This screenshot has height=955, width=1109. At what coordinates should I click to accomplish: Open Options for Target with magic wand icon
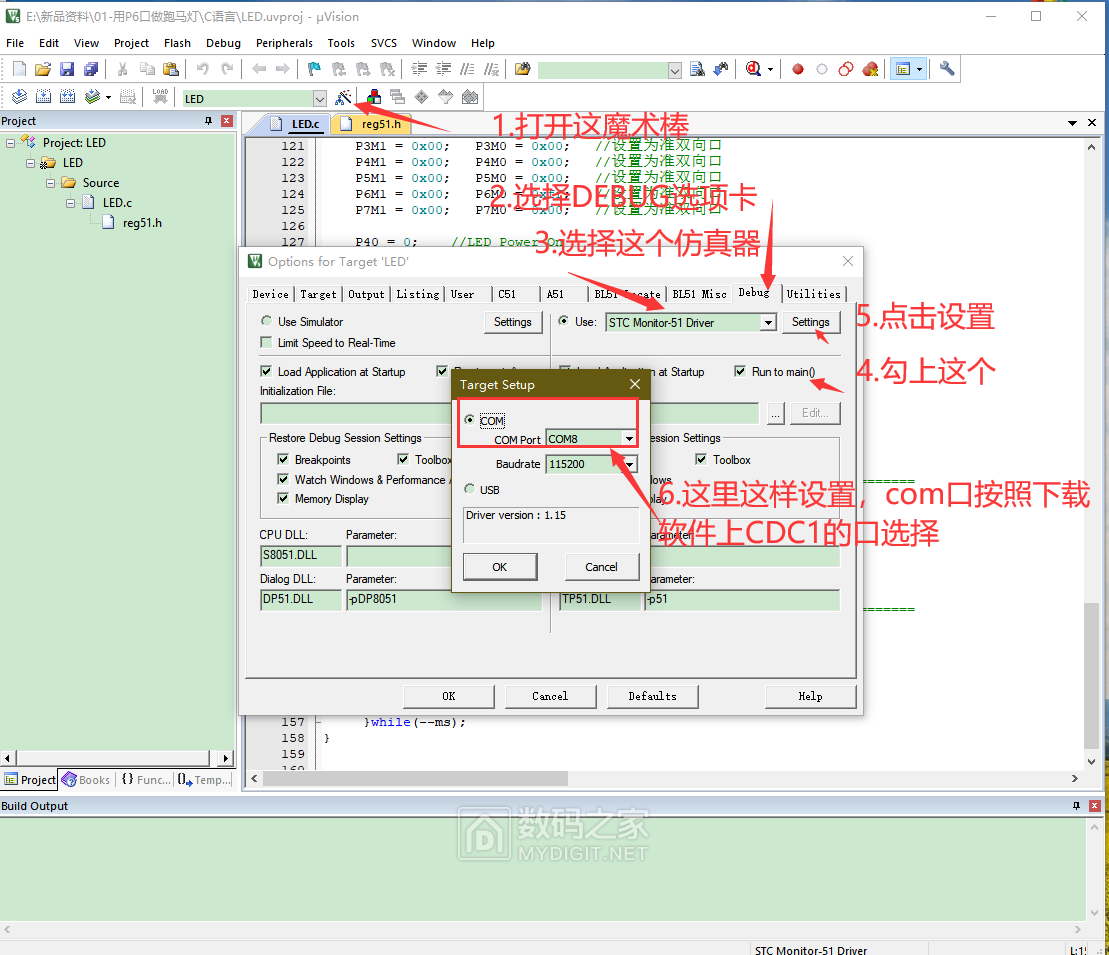click(343, 96)
